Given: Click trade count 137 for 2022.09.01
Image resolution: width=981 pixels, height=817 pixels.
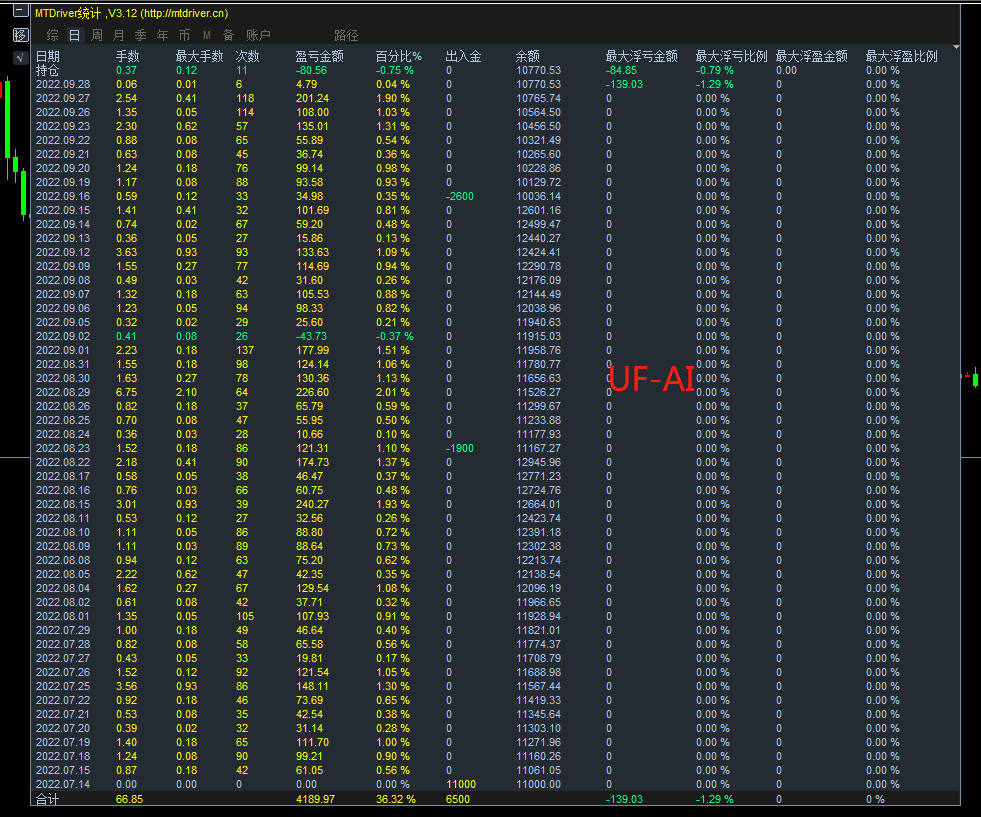Looking at the screenshot, I should tap(245, 350).
